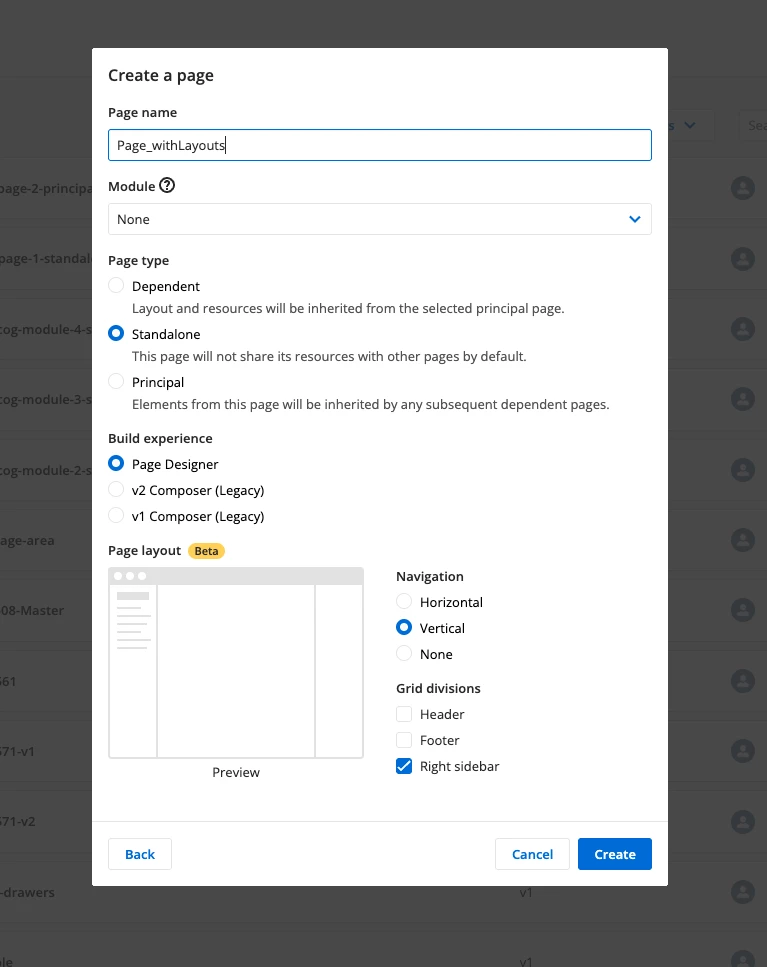The width and height of the screenshot is (767, 967).
Task: Click user avatar icon beside 08-Master row
Action: click(x=743, y=610)
